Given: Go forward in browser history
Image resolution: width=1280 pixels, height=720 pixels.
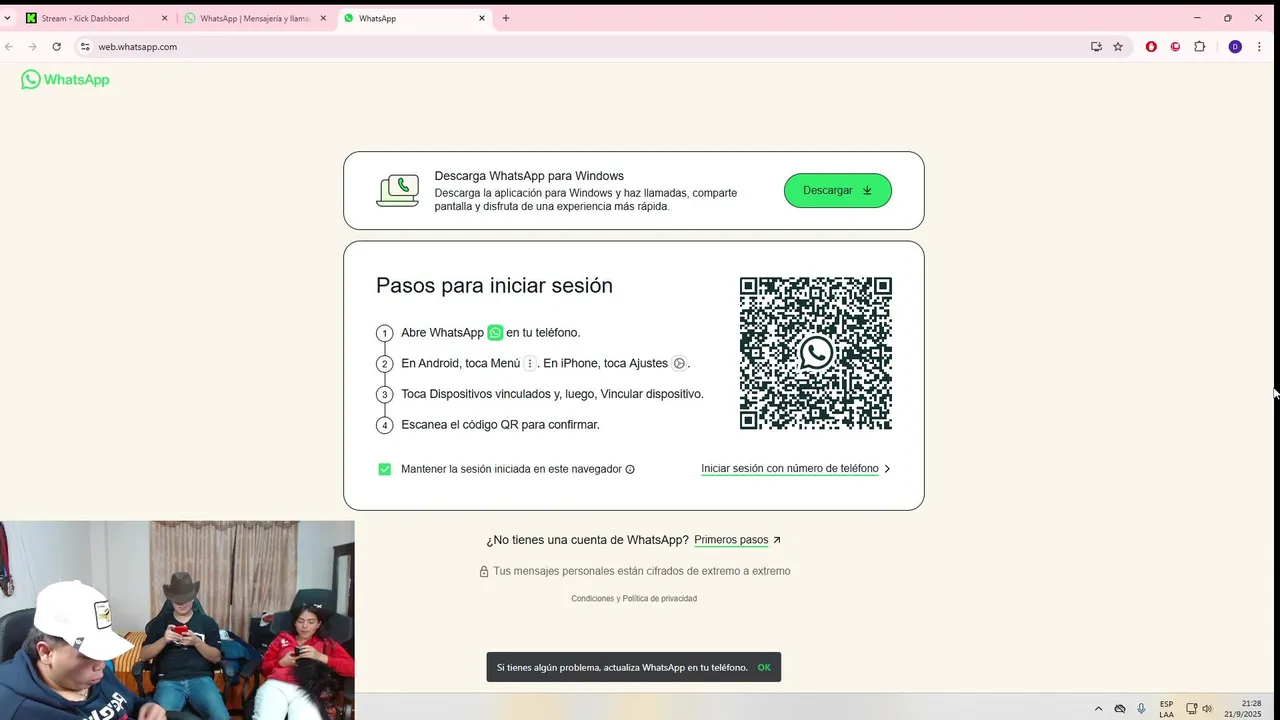Looking at the screenshot, I should [x=33, y=47].
